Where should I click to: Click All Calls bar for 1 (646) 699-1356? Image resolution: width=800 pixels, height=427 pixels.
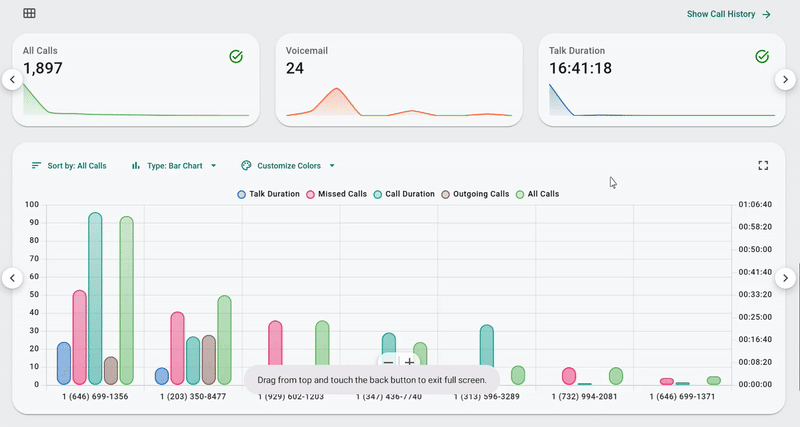click(x=127, y=300)
